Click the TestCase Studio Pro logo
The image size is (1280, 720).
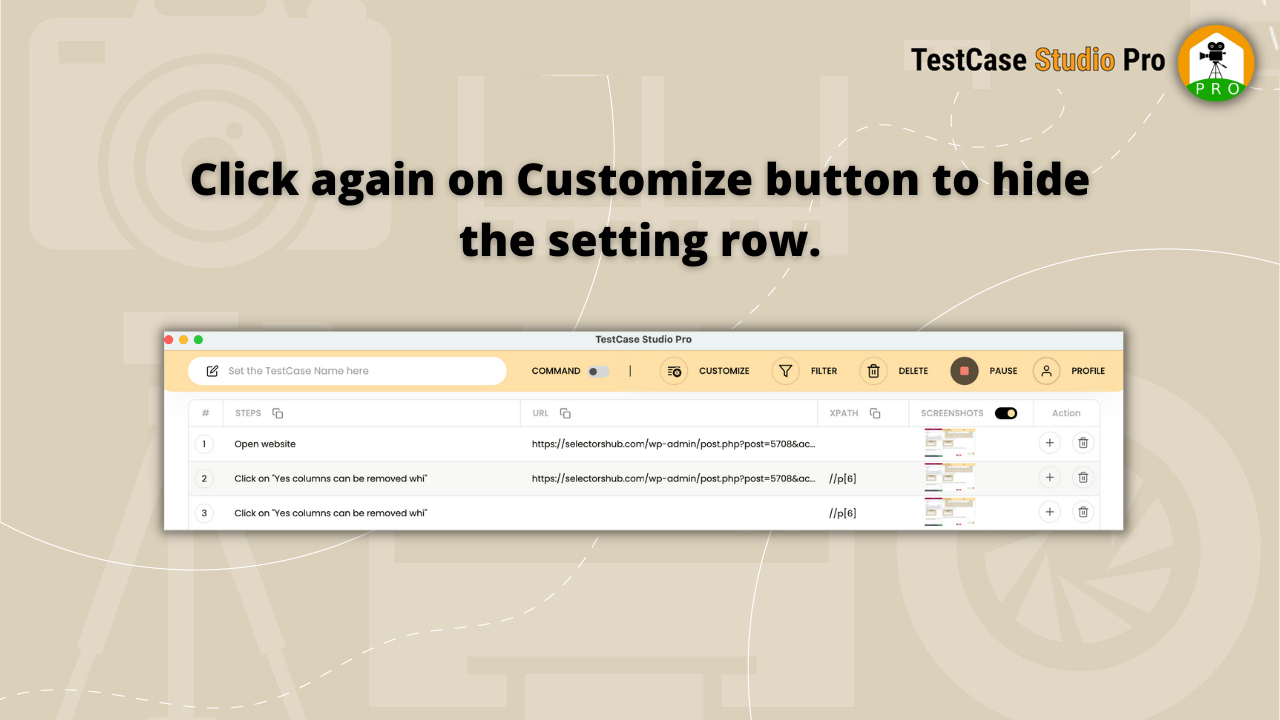pos(1216,62)
